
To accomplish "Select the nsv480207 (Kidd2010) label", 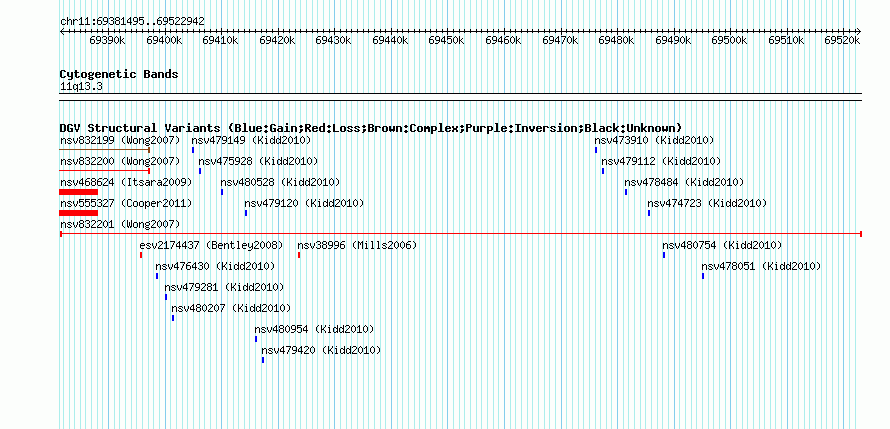I will [x=231, y=308].
